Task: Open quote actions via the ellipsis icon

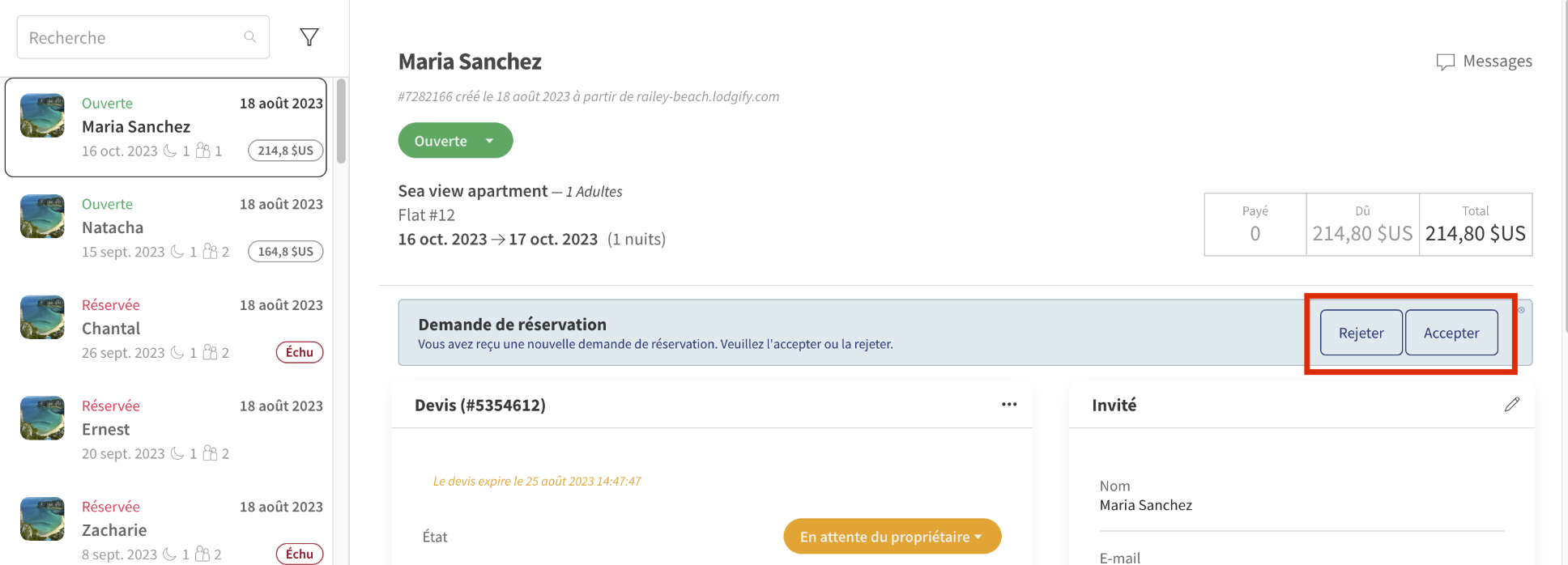Action: pos(1009,405)
